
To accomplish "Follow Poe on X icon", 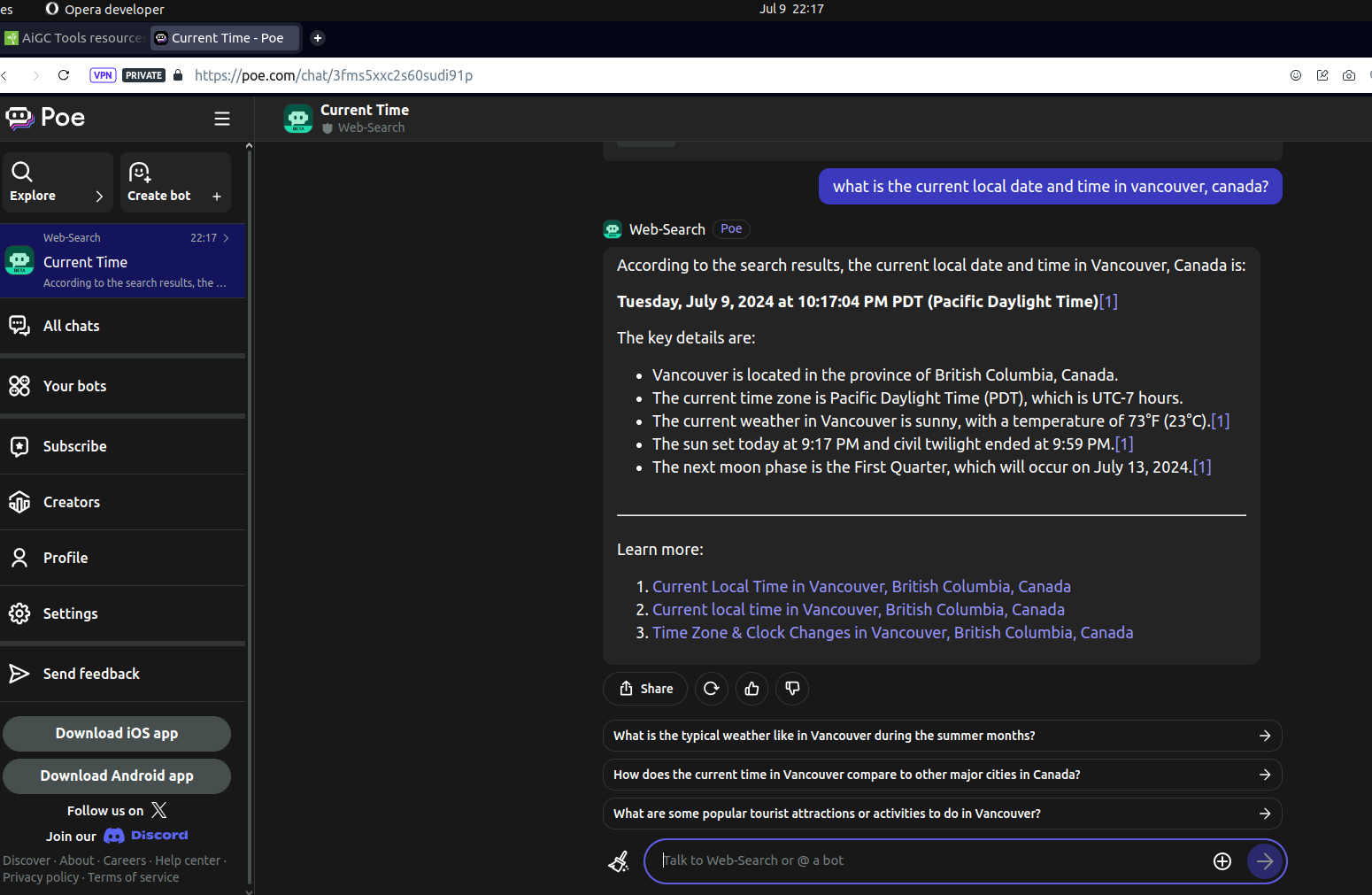I will 159,810.
